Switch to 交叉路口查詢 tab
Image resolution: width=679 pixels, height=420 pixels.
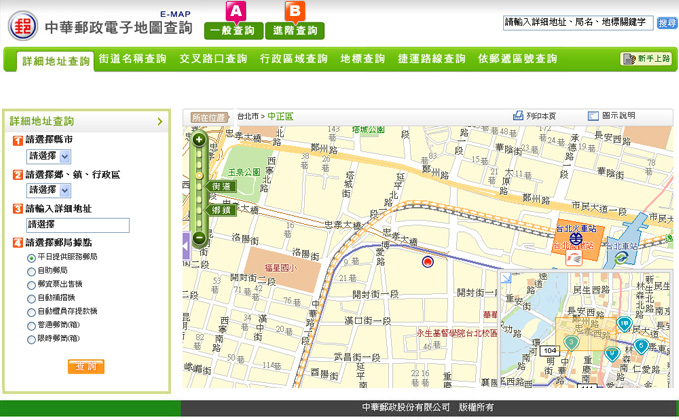[213, 58]
